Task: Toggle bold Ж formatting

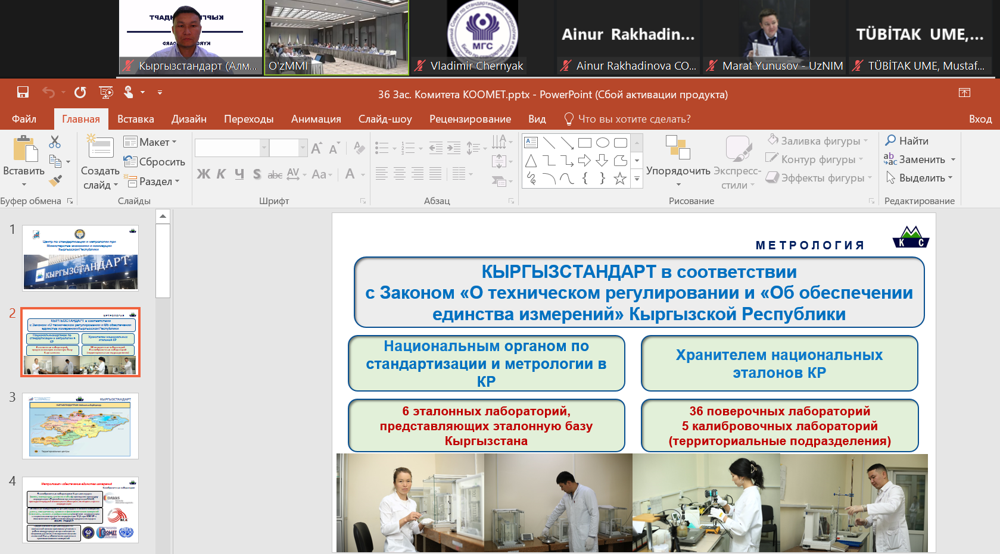Action: [203, 174]
